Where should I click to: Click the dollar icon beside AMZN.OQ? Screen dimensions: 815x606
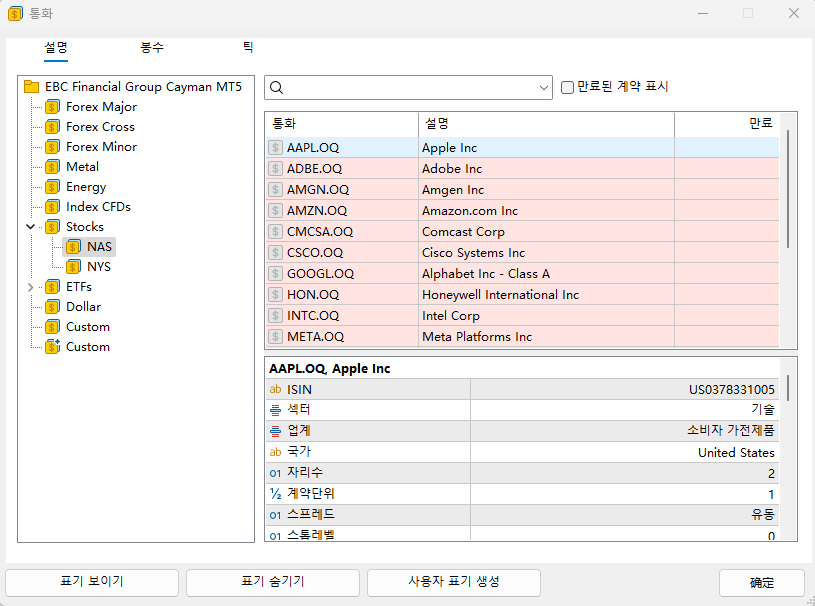[x=275, y=210]
